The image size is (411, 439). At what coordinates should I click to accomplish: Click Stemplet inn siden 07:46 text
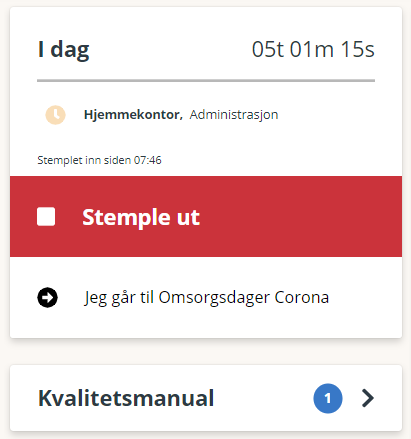tap(99, 160)
